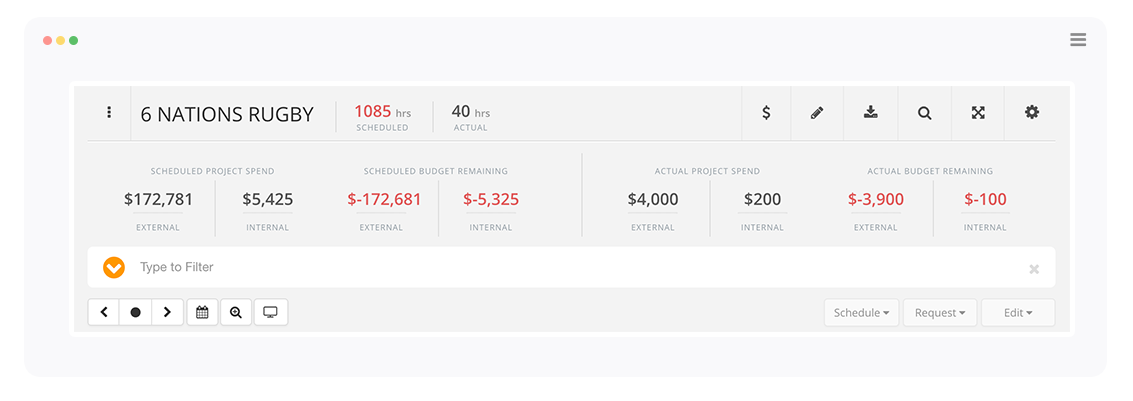Toggle the monitor display view

click(270, 312)
